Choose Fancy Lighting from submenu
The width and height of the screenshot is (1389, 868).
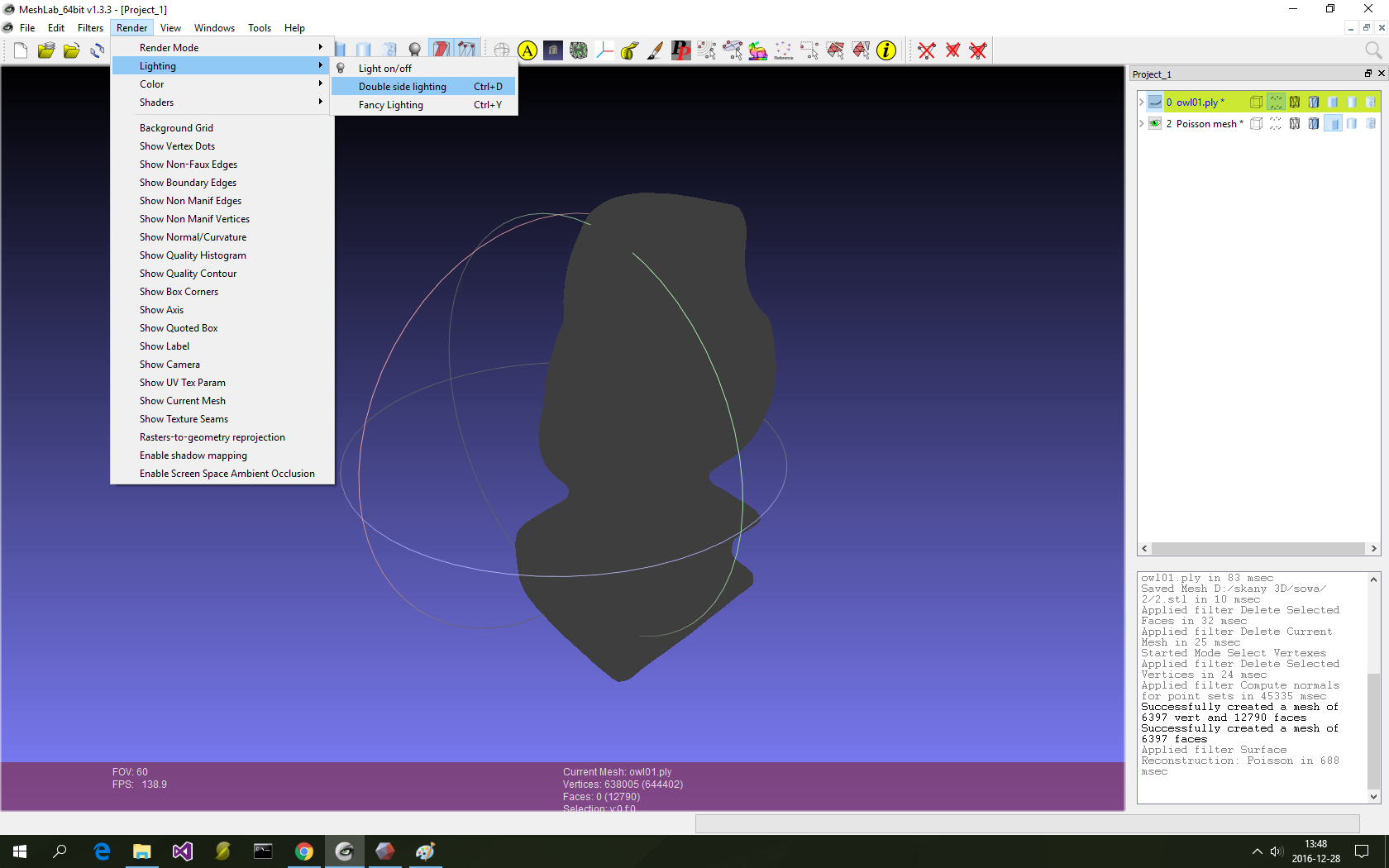(x=424, y=105)
